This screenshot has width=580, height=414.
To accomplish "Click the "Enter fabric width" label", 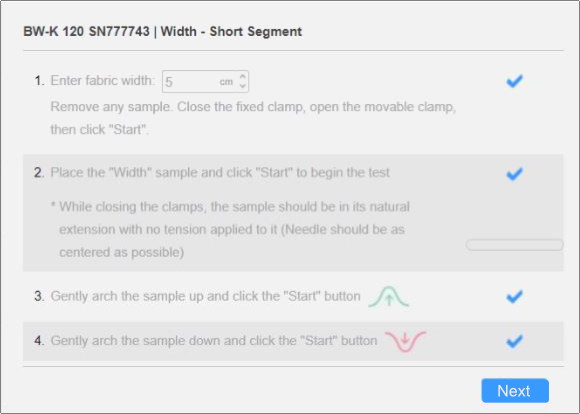I will (102, 81).
